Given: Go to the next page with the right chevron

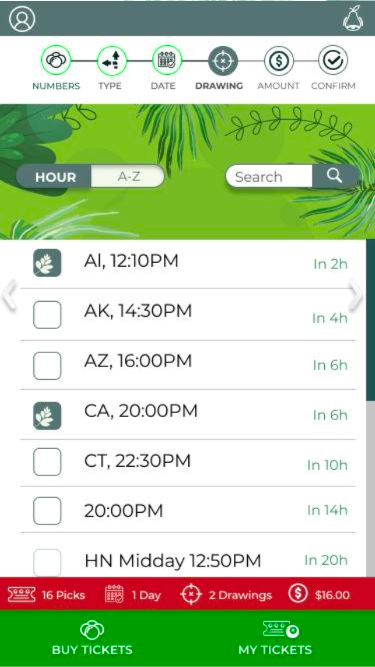Looking at the screenshot, I should 356,295.
